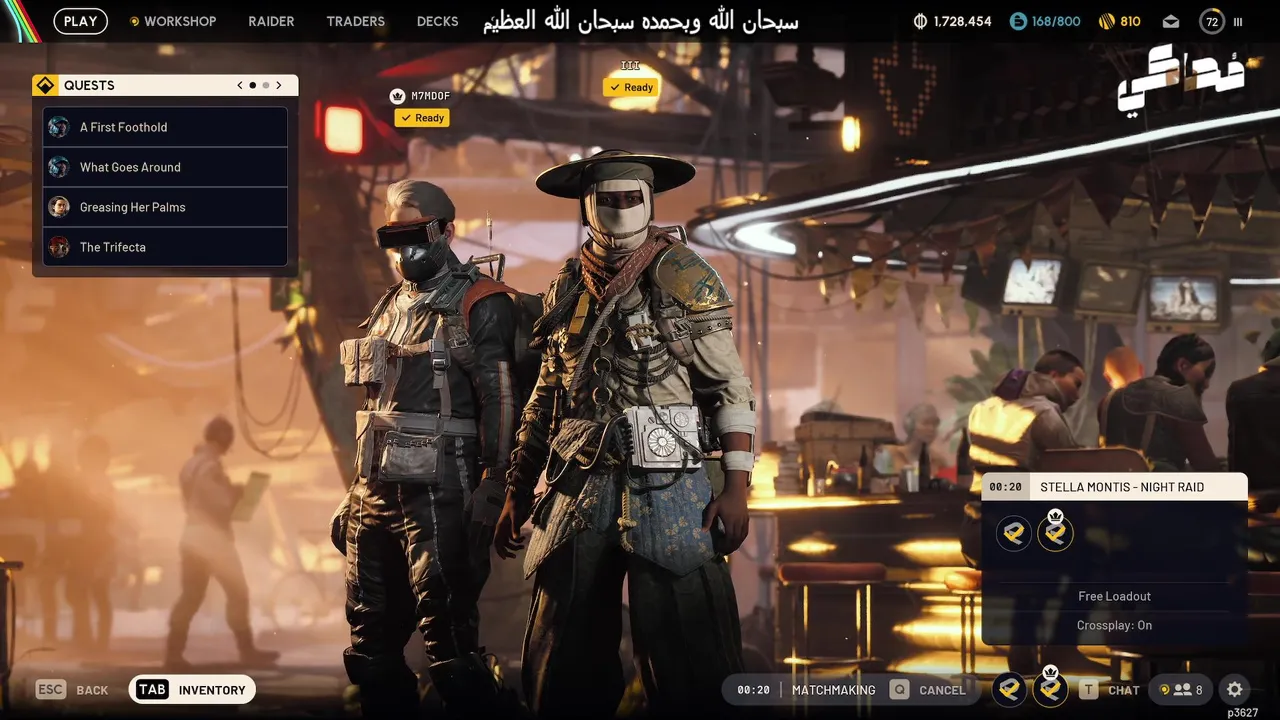1280x720 pixels.
Task: Click the 168/800 stash count
Action: pos(1057,21)
